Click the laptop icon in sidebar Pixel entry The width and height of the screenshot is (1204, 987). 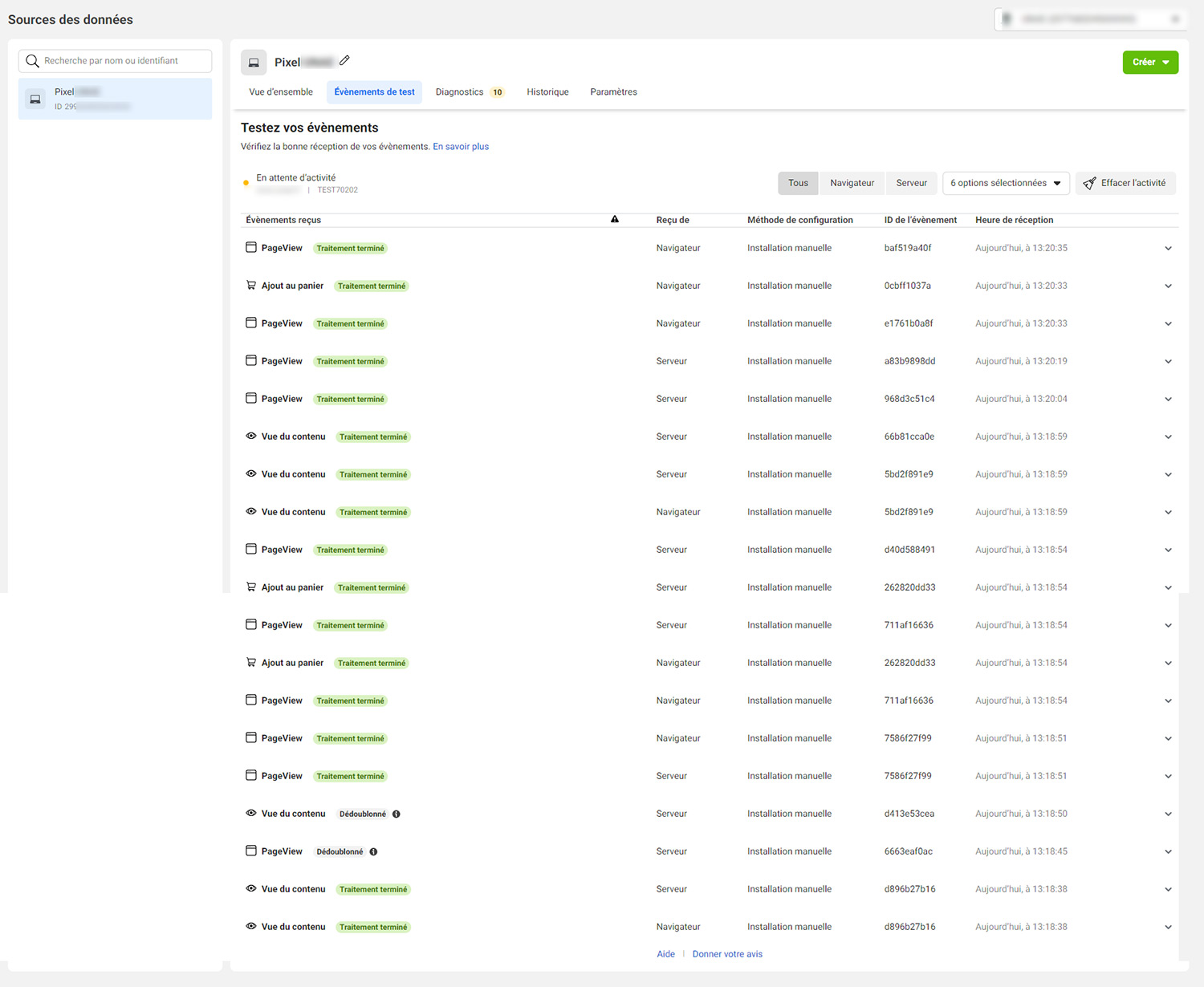point(35,99)
